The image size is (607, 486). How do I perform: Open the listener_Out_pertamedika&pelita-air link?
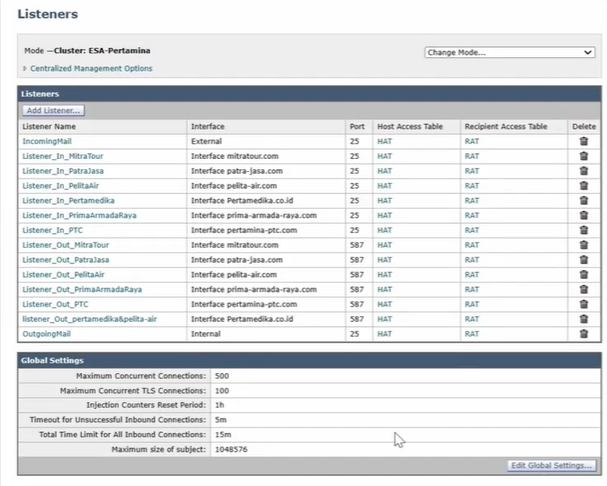[x=89, y=318]
